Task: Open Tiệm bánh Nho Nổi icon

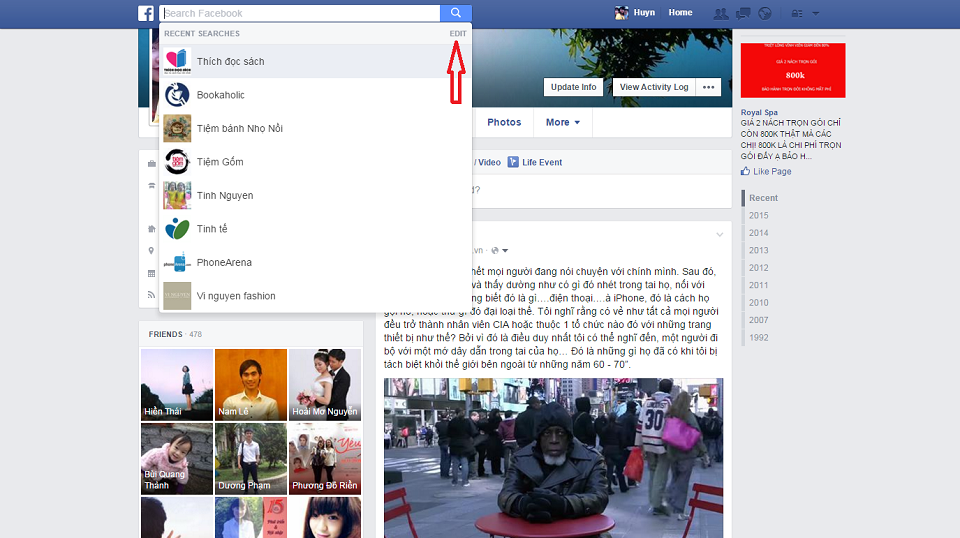Action: (177, 129)
